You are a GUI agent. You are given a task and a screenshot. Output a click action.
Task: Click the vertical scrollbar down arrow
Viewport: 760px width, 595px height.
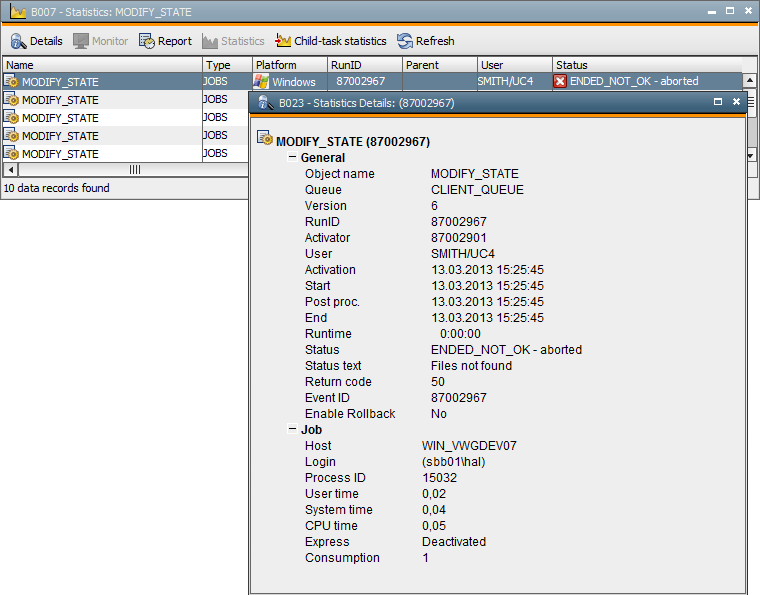pyautogui.click(x=751, y=155)
